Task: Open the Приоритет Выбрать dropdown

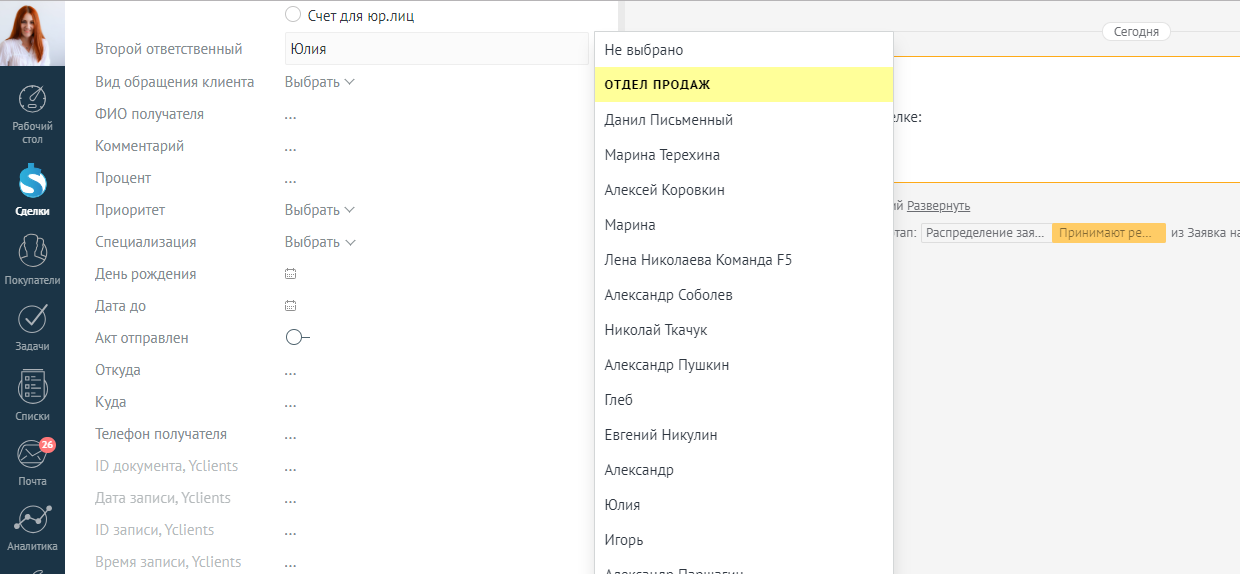Action: point(319,210)
